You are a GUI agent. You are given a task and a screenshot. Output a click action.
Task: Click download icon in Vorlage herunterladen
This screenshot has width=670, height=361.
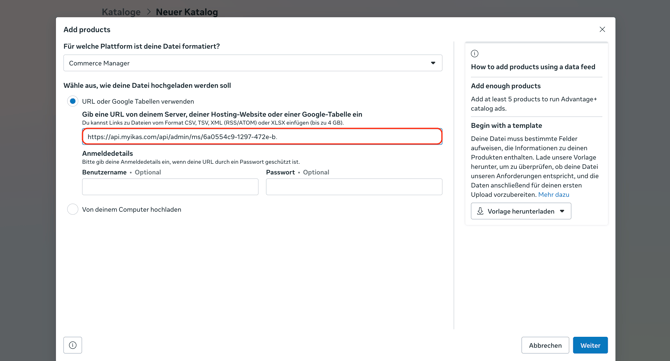click(x=480, y=211)
